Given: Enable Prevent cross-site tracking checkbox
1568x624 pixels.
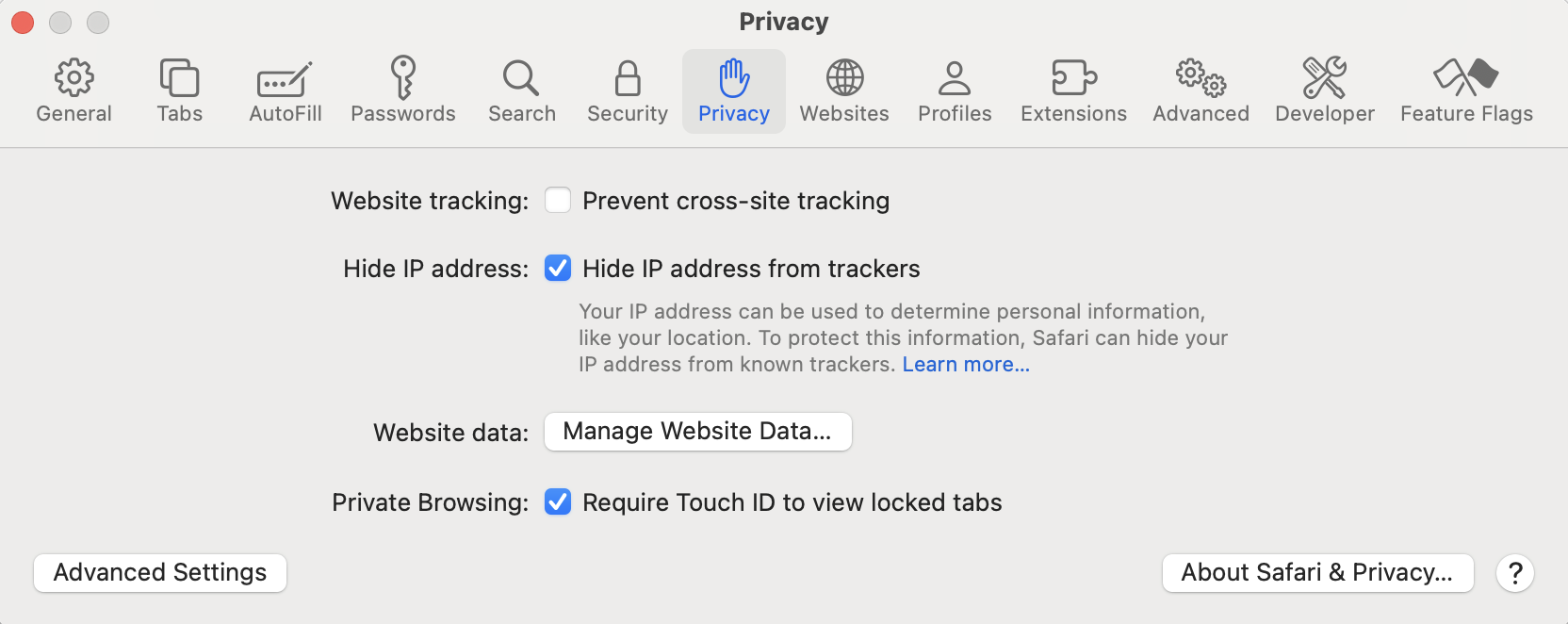Looking at the screenshot, I should point(558,200).
